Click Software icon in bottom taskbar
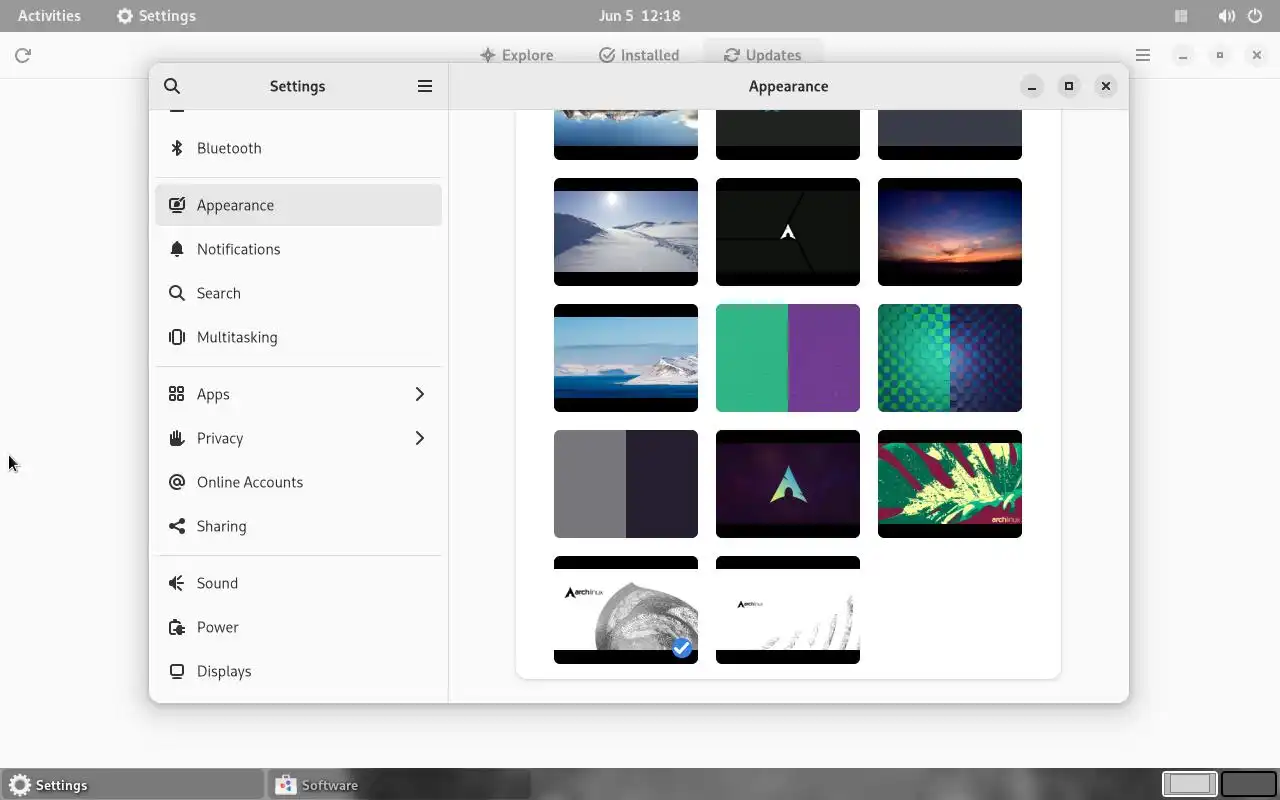This screenshot has width=1280, height=800. (286, 785)
